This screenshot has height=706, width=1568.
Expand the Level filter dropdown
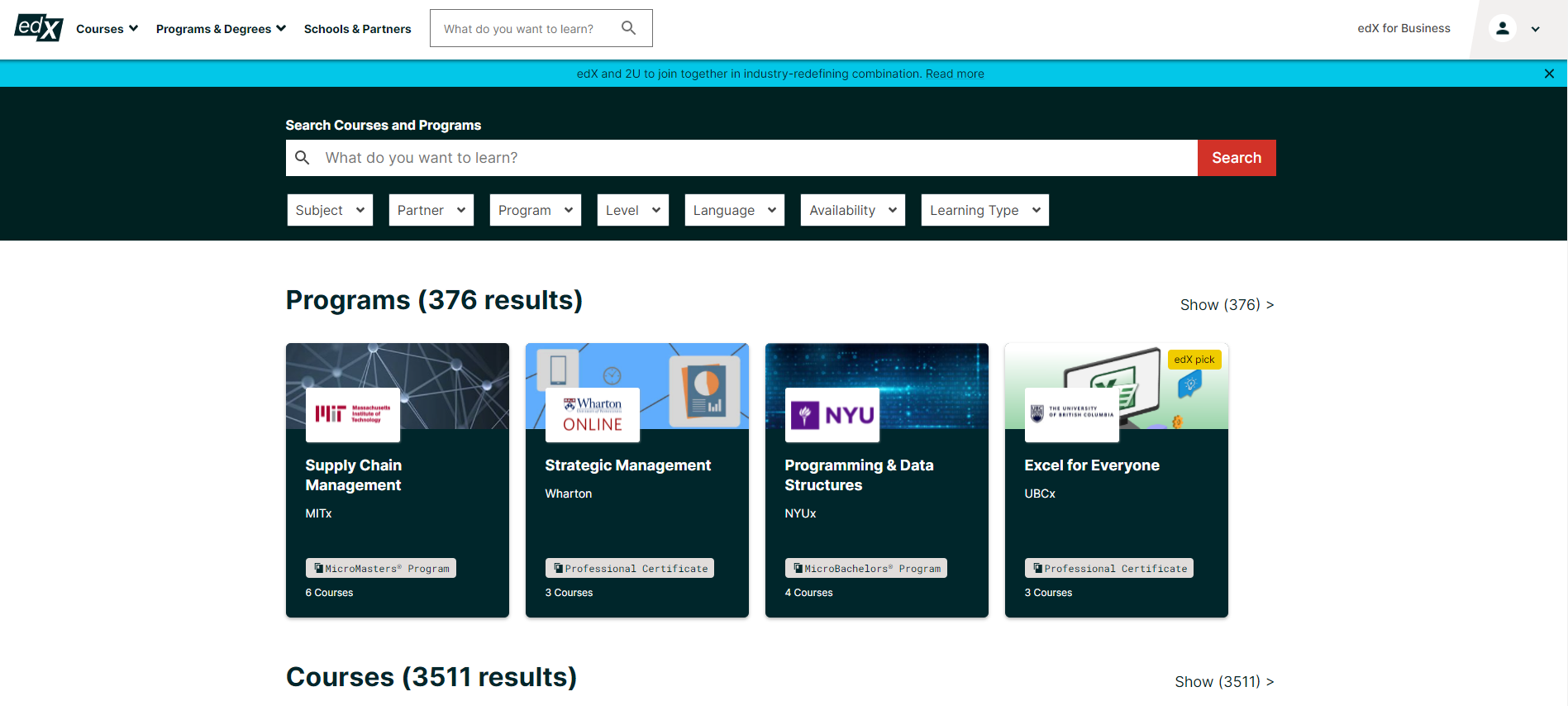633,210
